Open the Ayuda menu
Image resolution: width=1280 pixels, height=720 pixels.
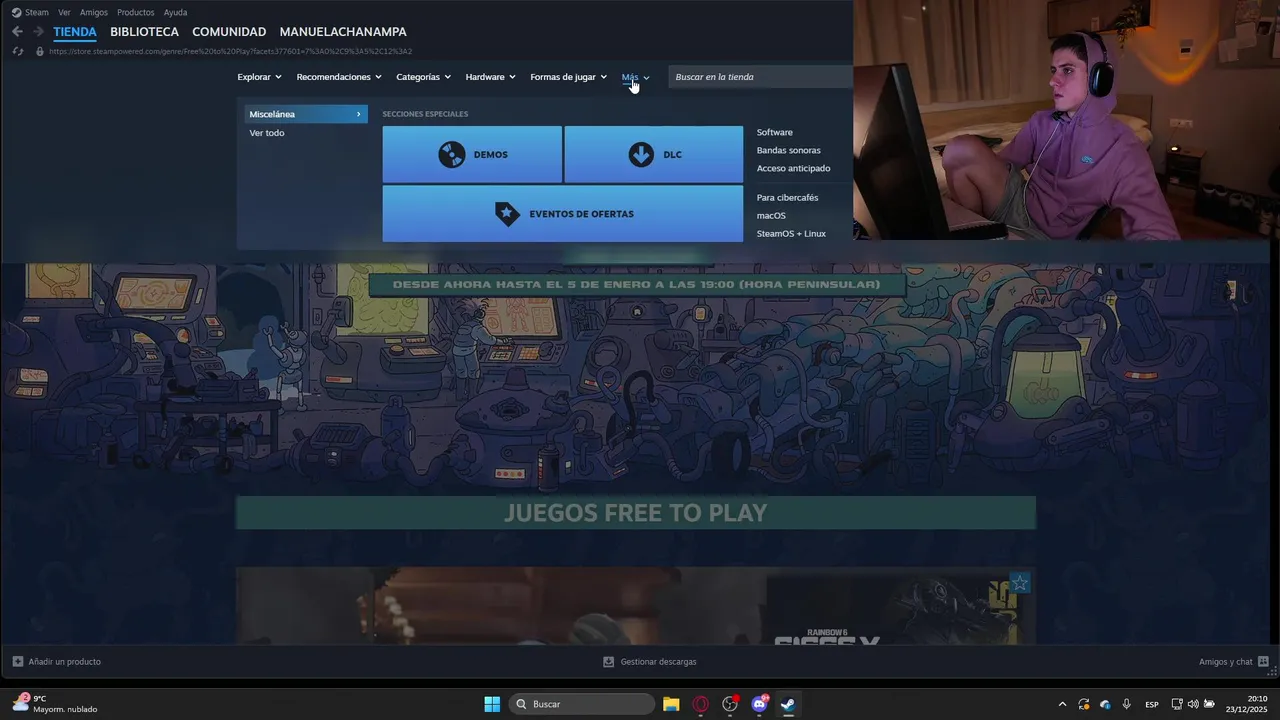pyautogui.click(x=175, y=12)
